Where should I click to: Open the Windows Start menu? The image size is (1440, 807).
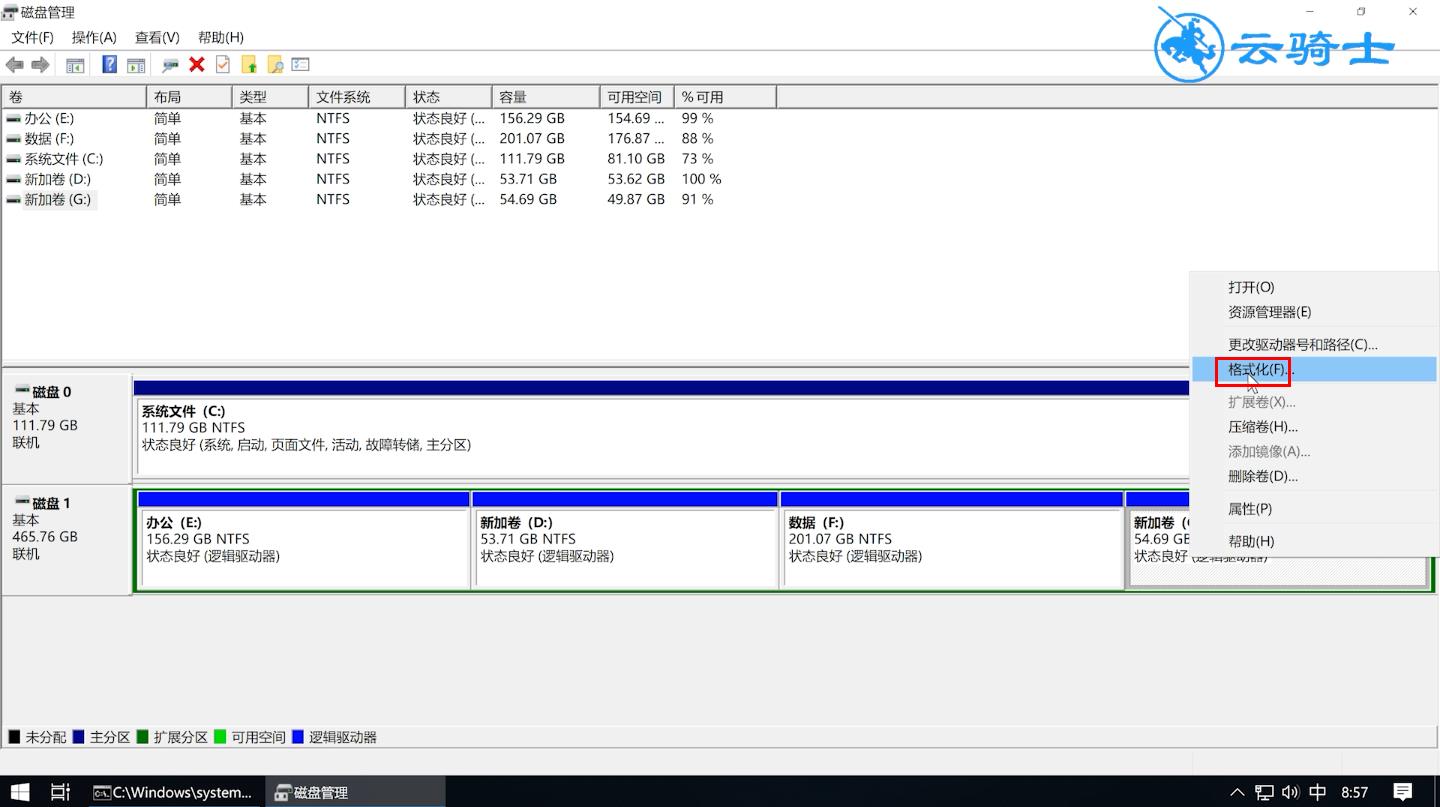point(20,792)
